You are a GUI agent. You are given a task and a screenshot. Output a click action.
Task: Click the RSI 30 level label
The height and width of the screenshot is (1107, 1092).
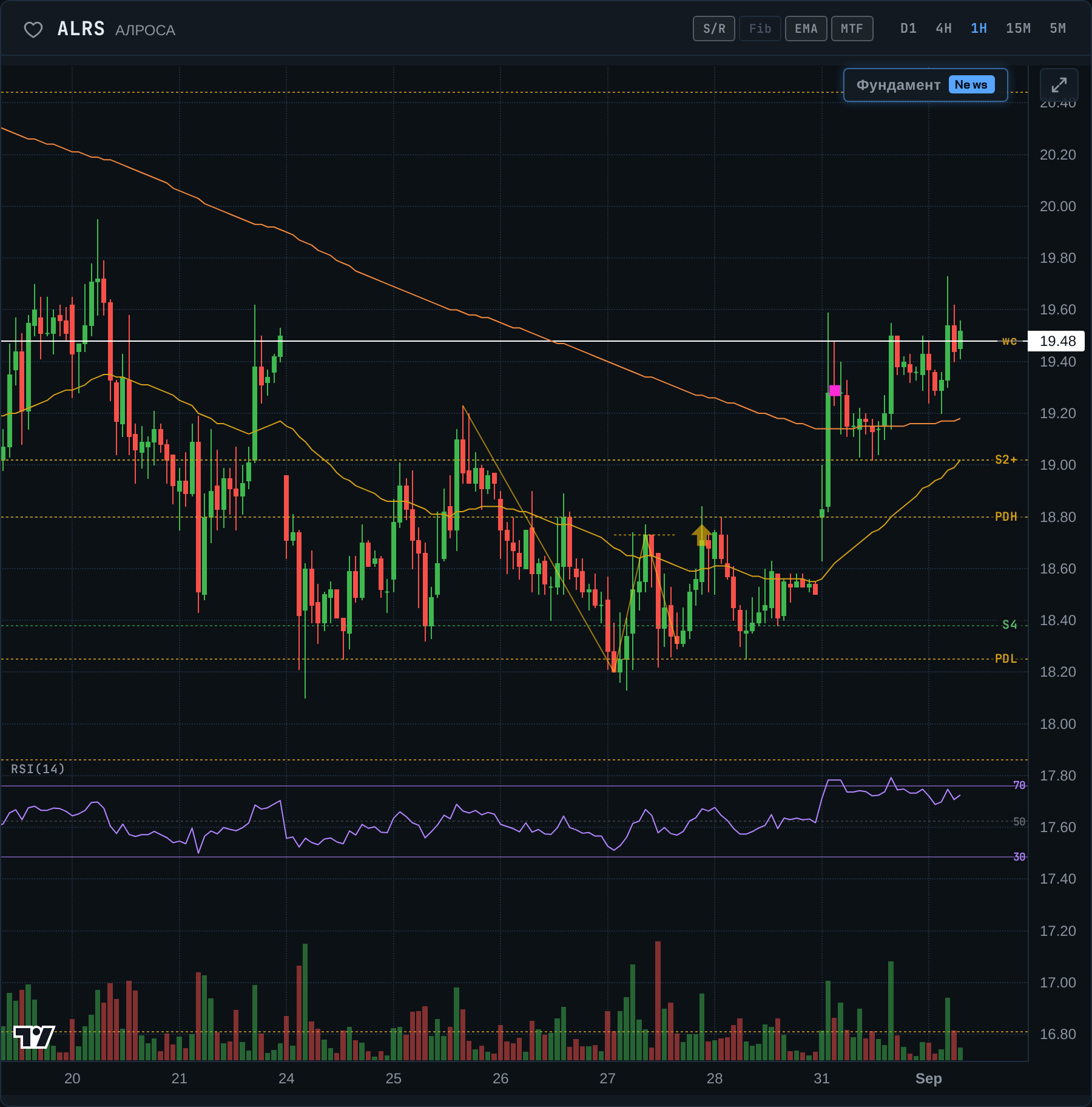pos(1019,857)
